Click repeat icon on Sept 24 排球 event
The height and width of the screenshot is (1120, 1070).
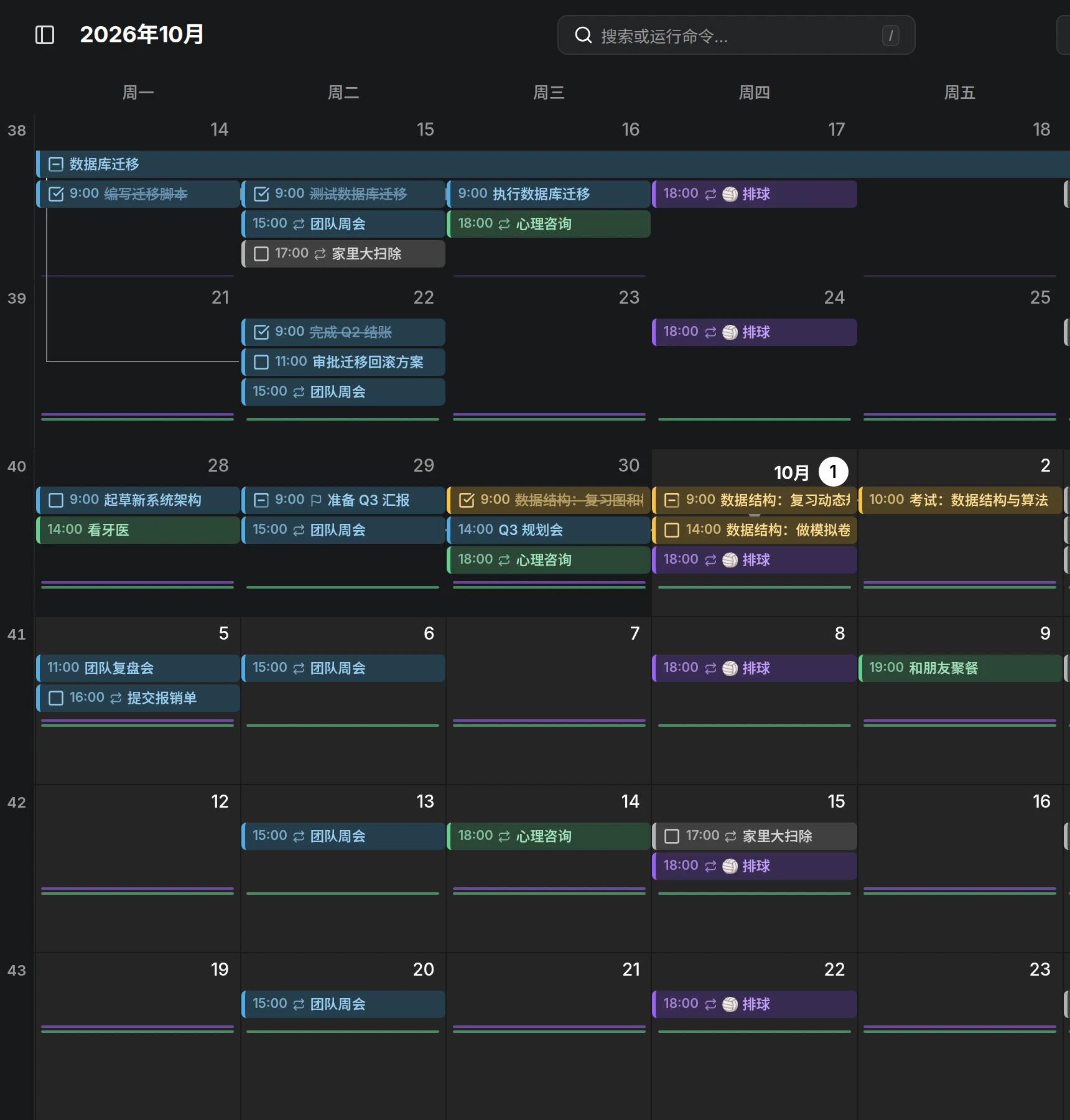click(710, 332)
